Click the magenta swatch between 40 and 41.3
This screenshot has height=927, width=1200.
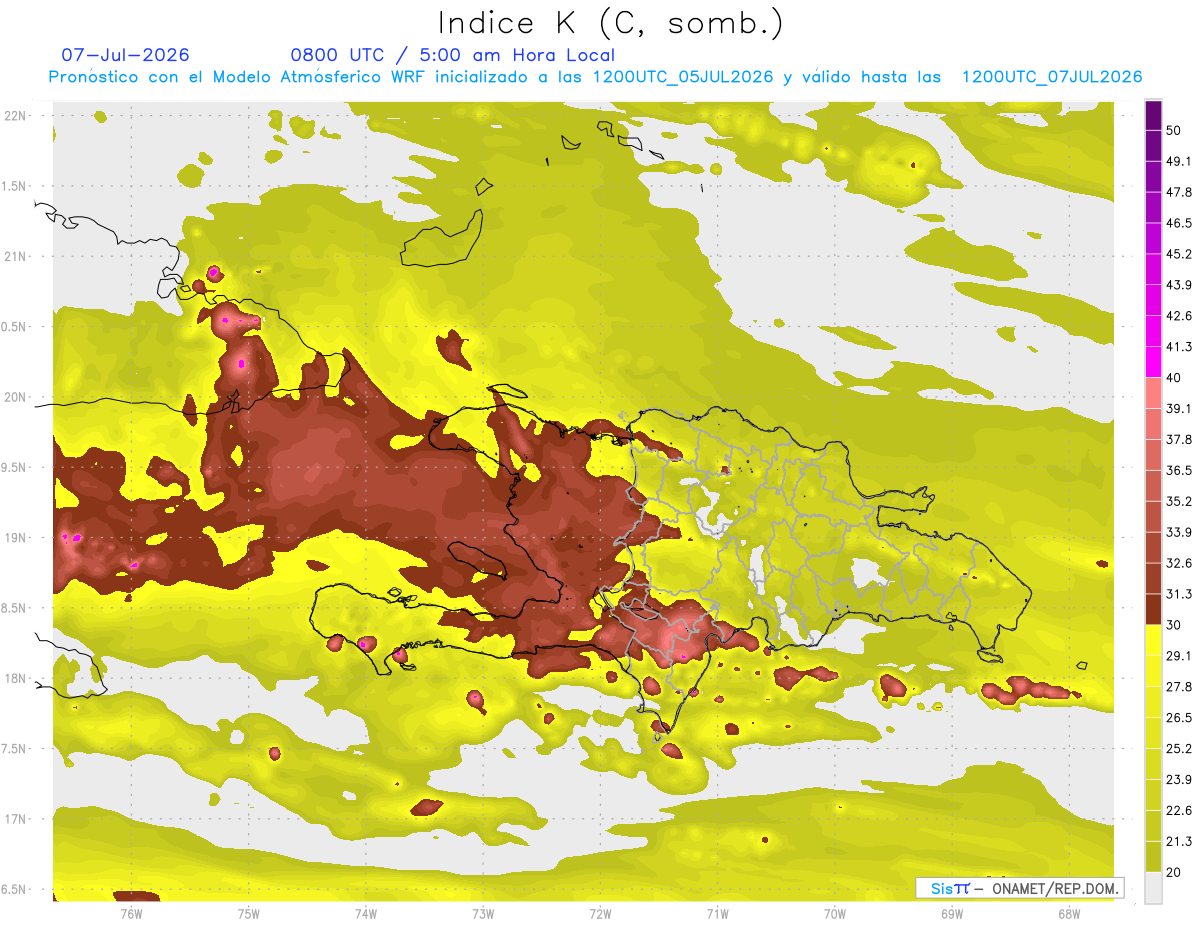1153,362
